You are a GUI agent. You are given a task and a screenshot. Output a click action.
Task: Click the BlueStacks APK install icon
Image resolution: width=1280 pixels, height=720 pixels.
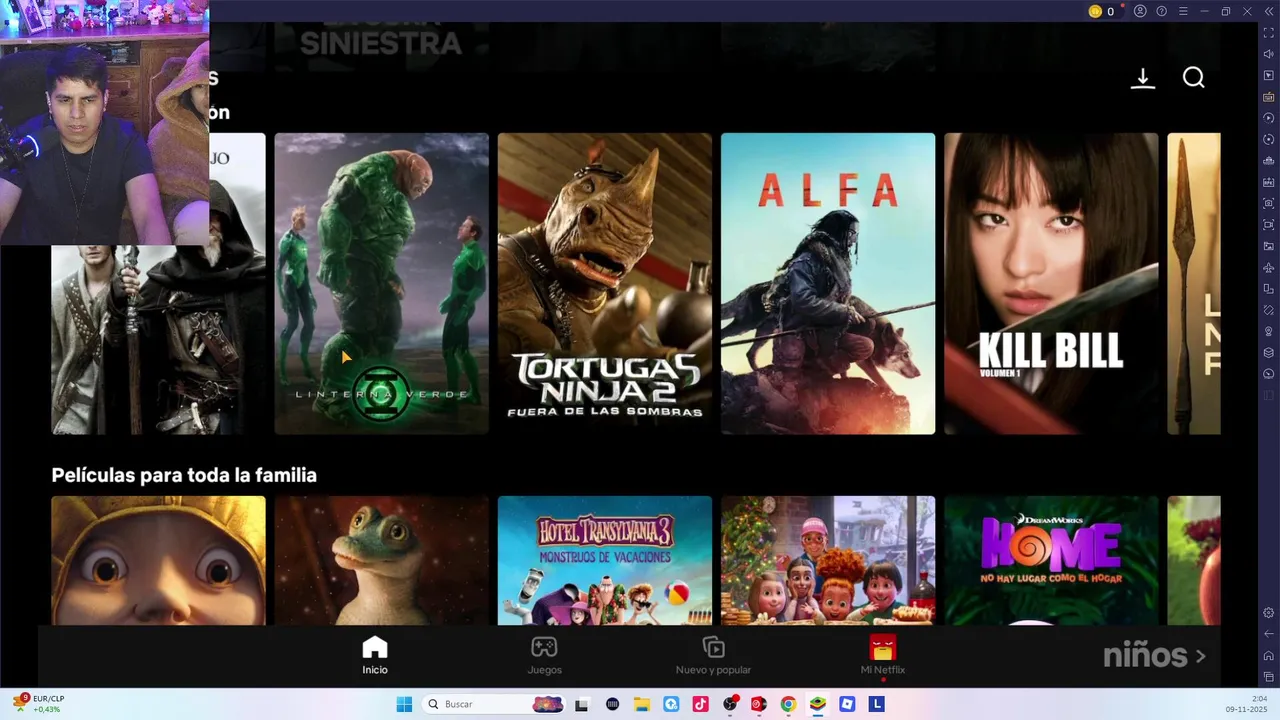point(1269,182)
